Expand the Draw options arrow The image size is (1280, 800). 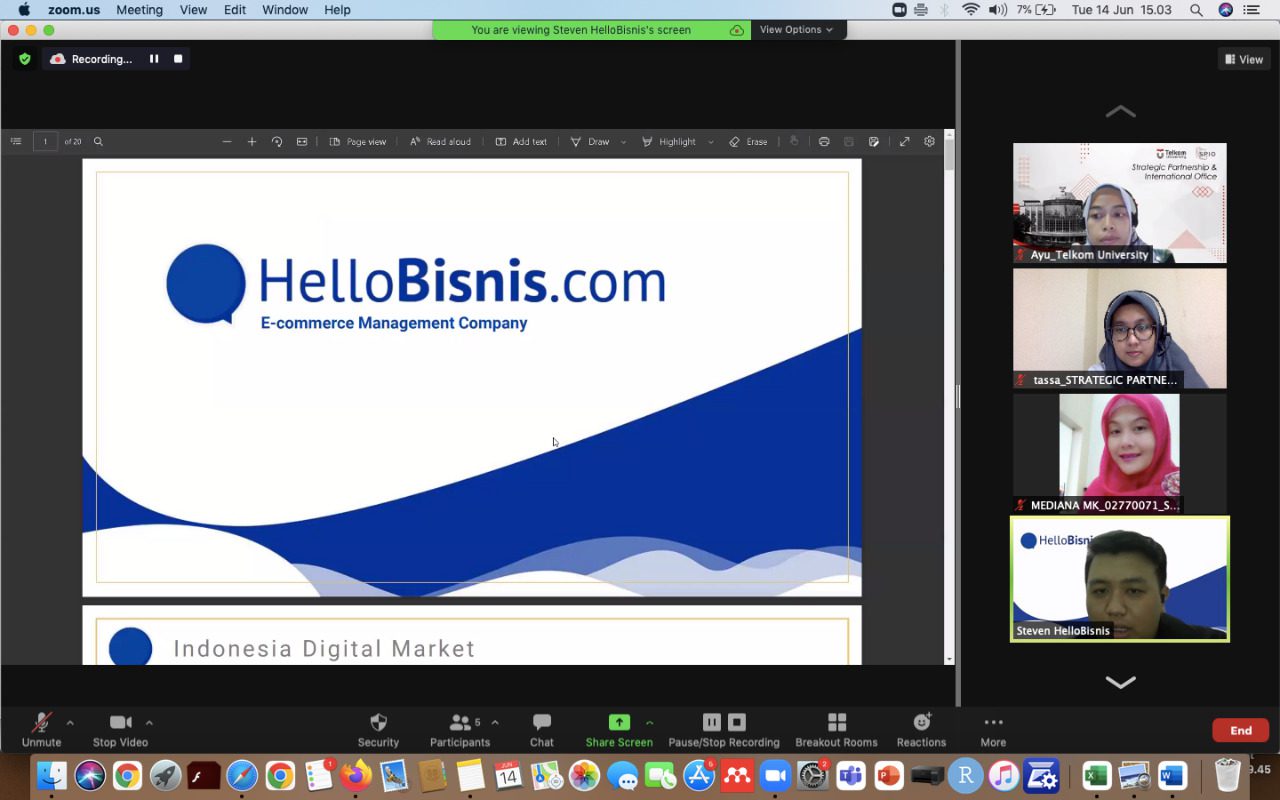tap(623, 142)
